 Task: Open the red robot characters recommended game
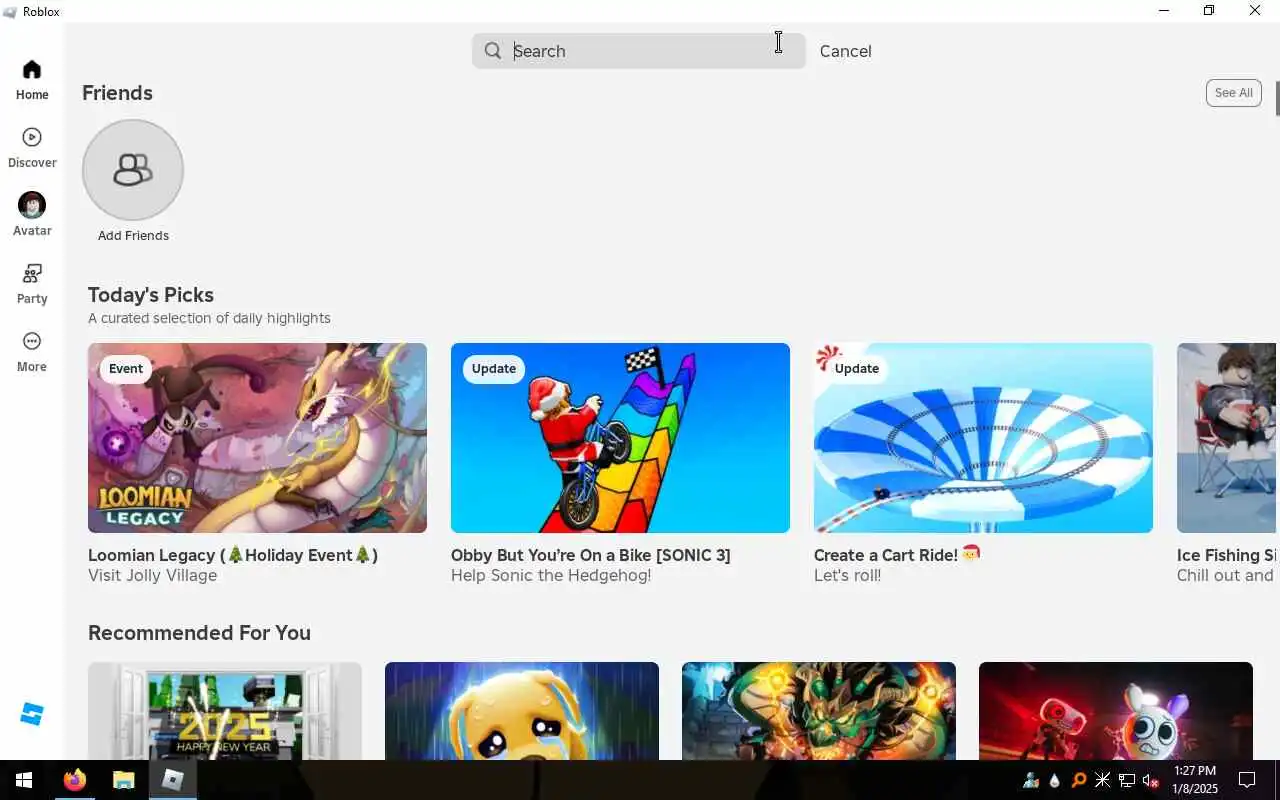pos(1116,711)
